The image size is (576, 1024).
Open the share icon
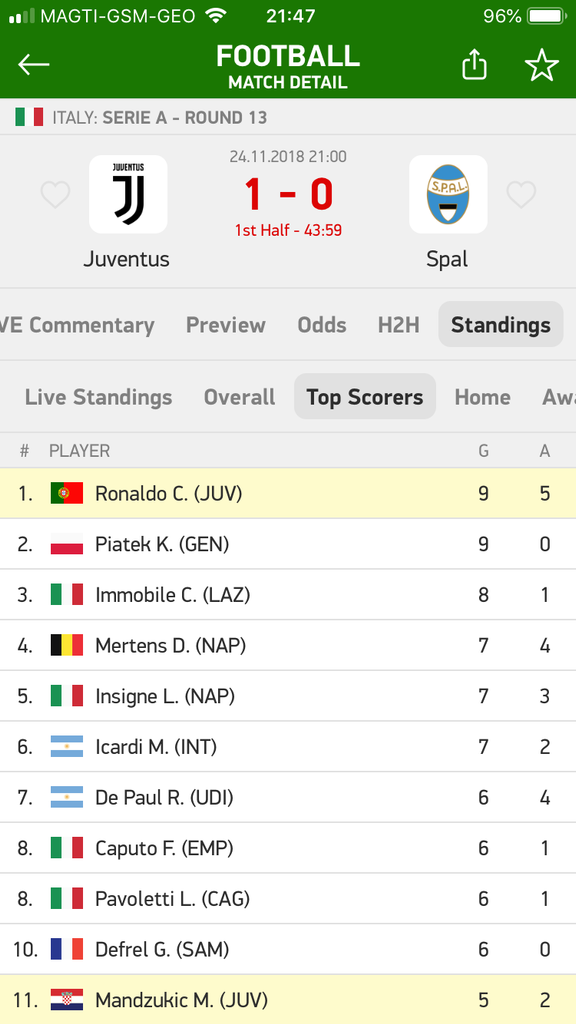475,65
